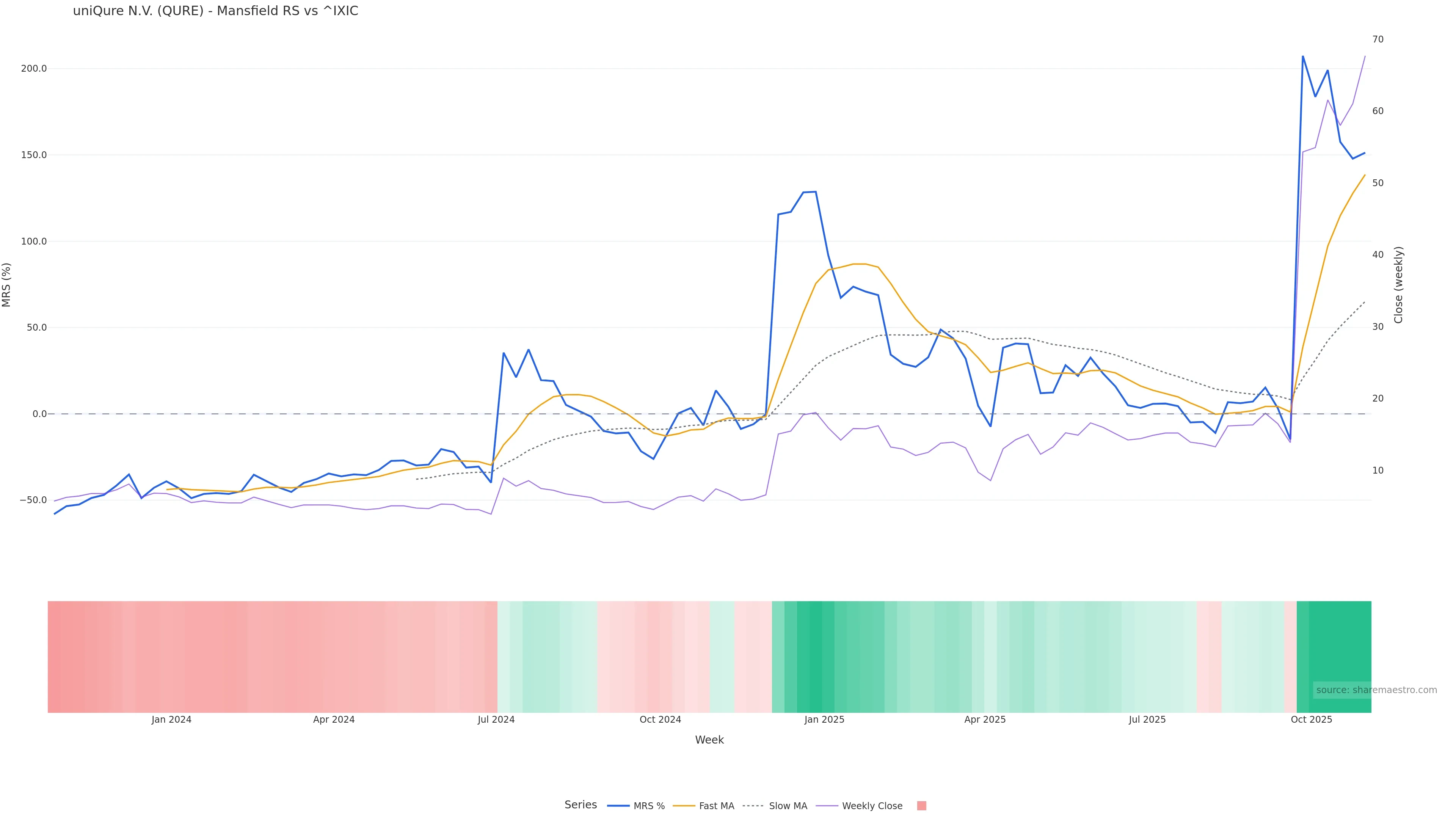Open the sharemaestro.com source watermark
The image size is (1456, 819).
(1376, 690)
